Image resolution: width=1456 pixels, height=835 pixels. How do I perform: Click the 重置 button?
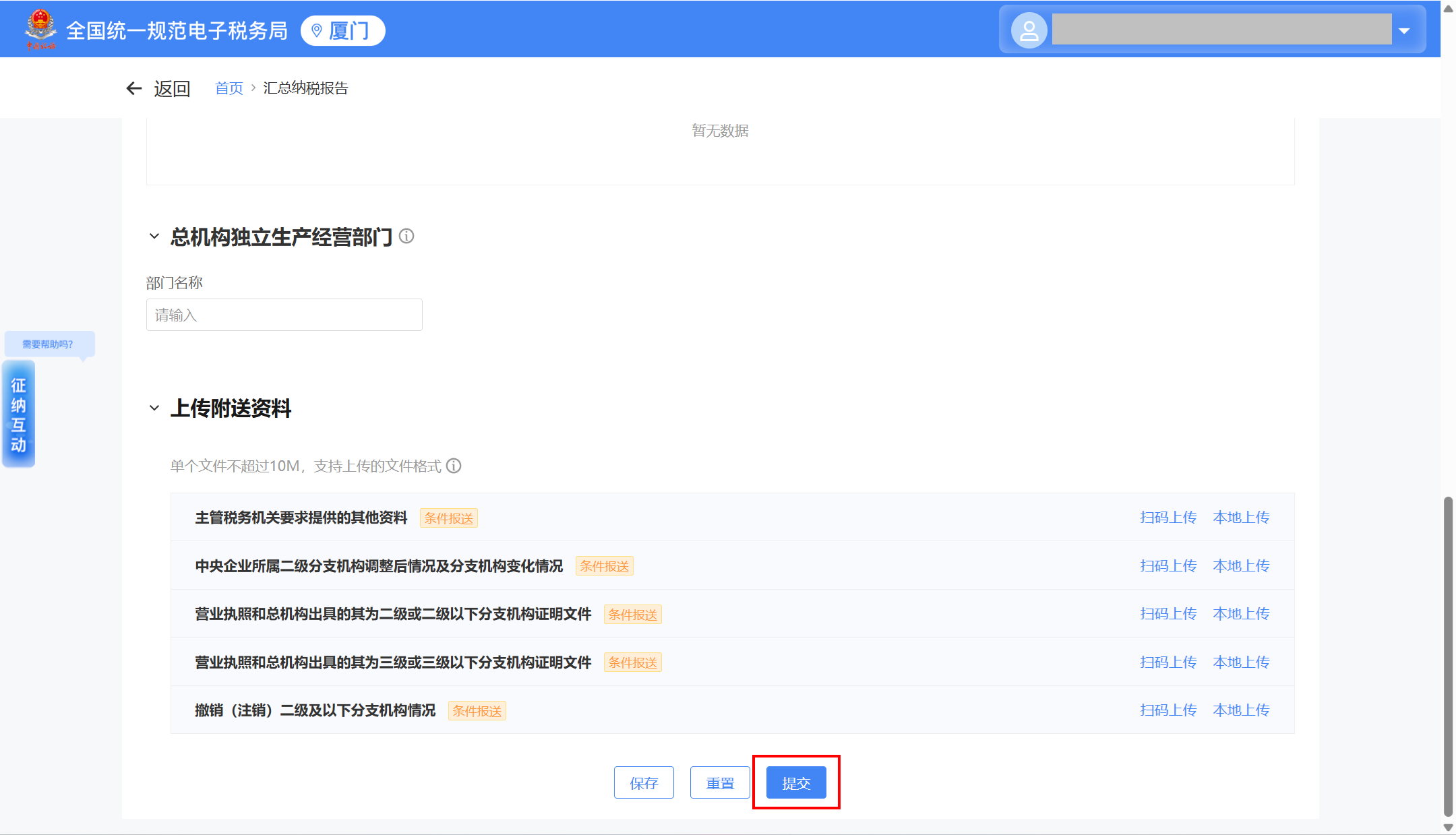[720, 782]
